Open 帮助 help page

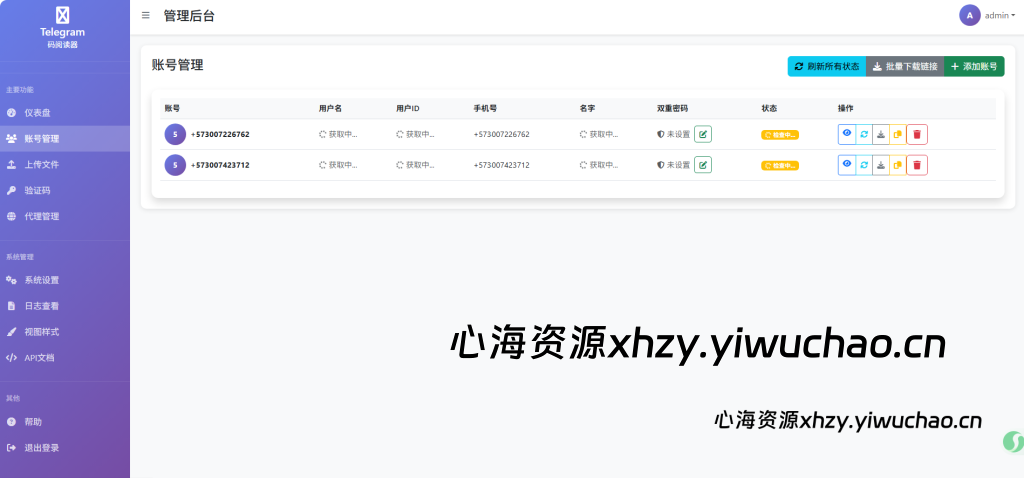click(x=65, y=422)
